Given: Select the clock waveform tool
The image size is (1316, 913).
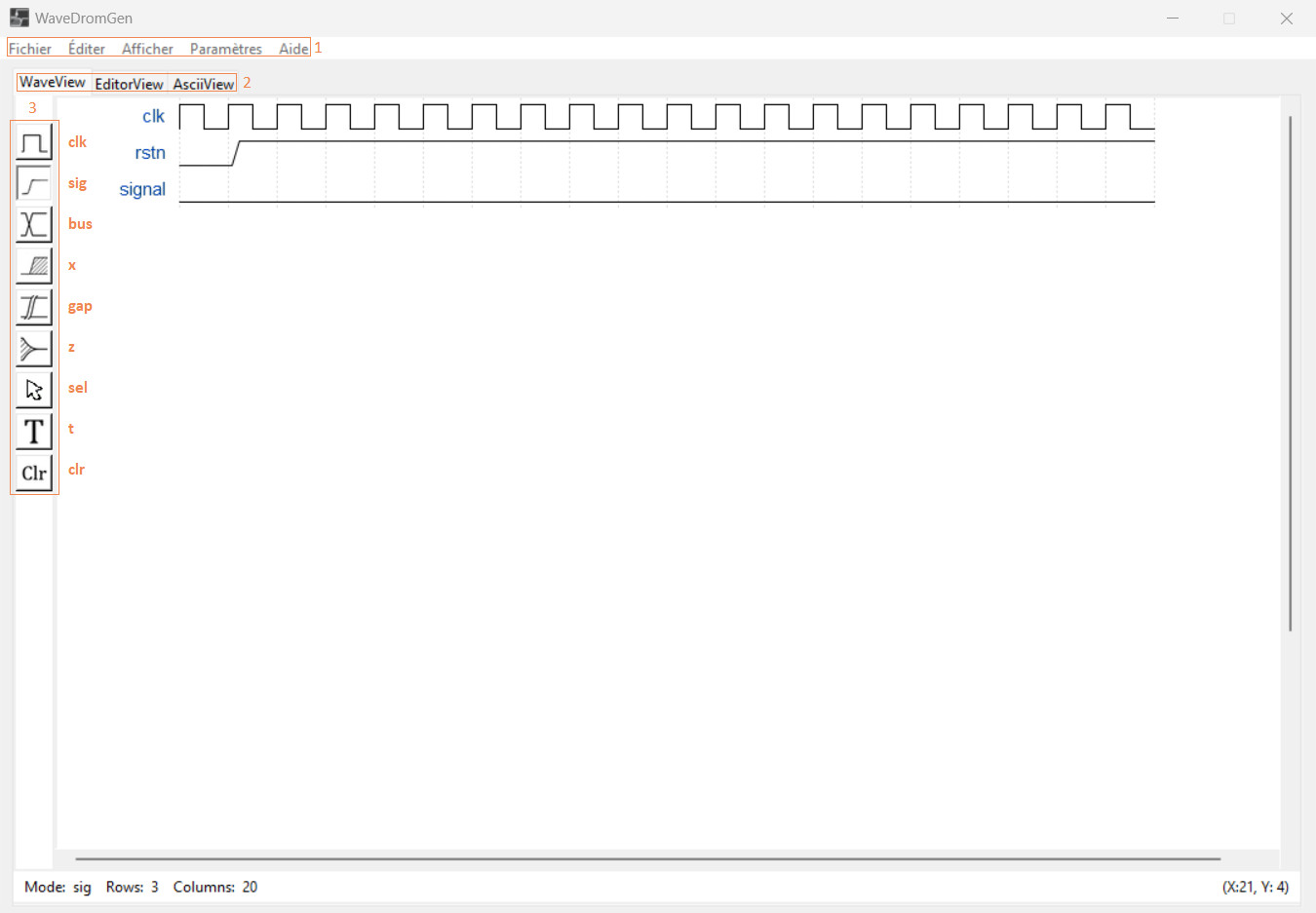Looking at the screenshot, I should [34, 142].
